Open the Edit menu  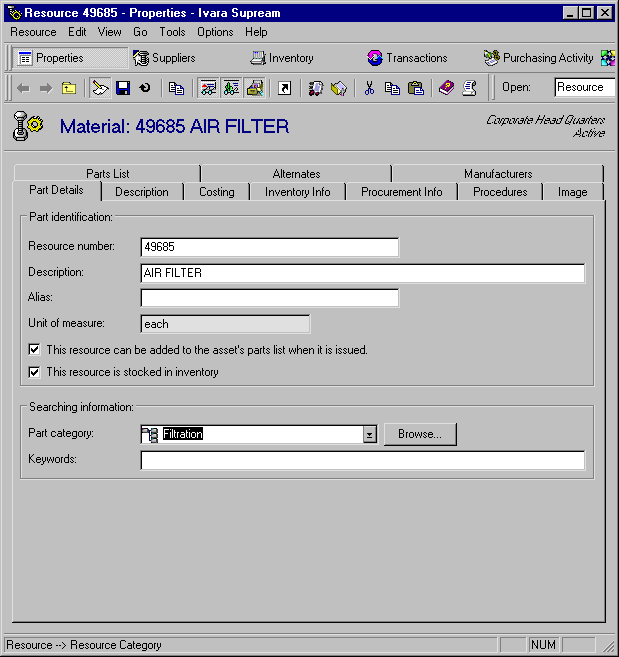(x=77, y=32)
